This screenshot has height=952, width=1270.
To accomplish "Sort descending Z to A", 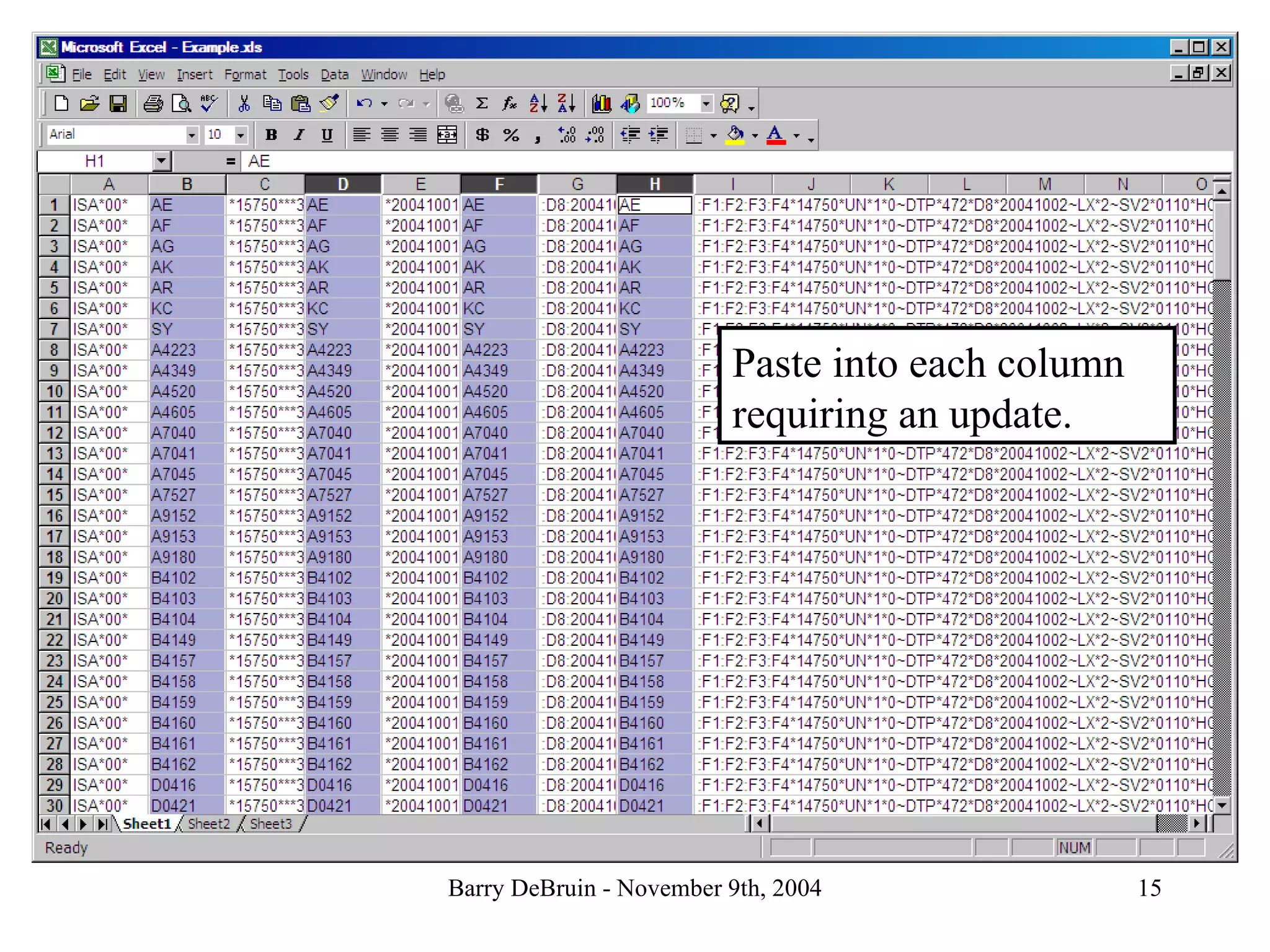I will (x=567, y=104).
